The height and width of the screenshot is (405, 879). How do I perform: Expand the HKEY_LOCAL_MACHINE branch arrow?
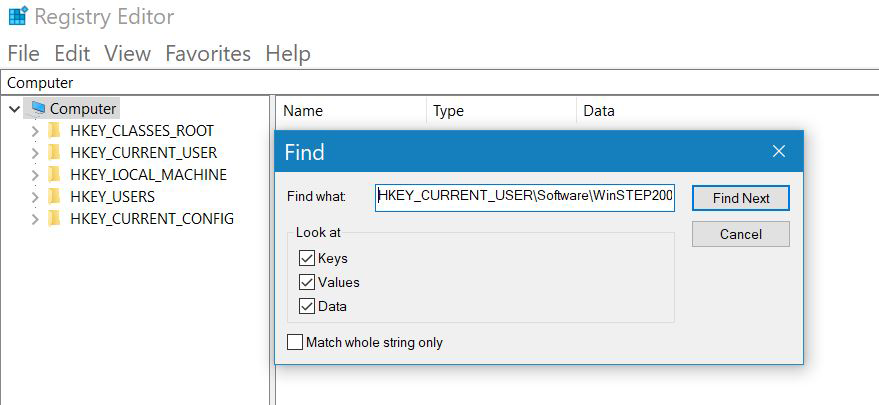click(x=35, y=175)
